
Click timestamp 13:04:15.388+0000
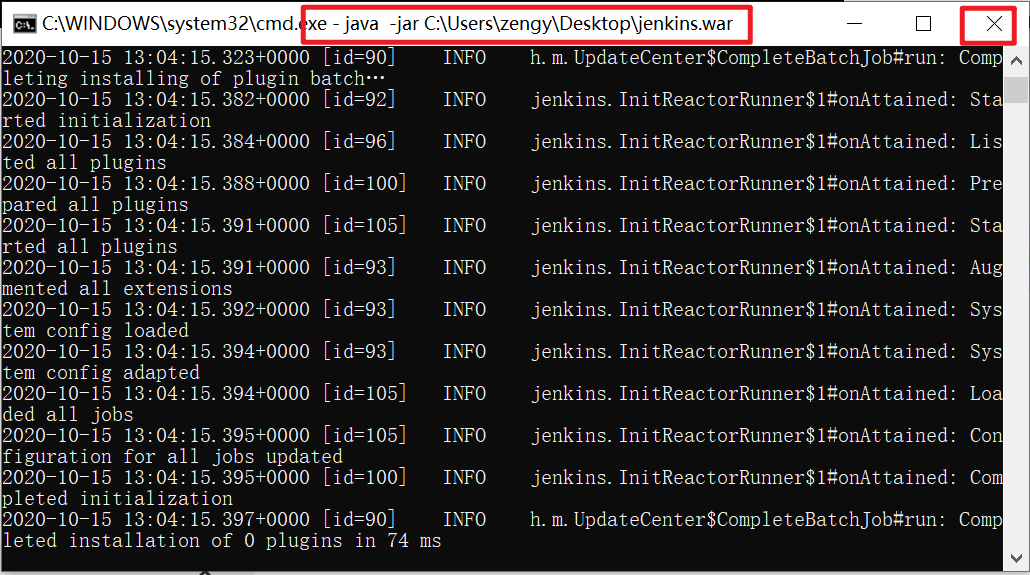(x=217, y=184)
